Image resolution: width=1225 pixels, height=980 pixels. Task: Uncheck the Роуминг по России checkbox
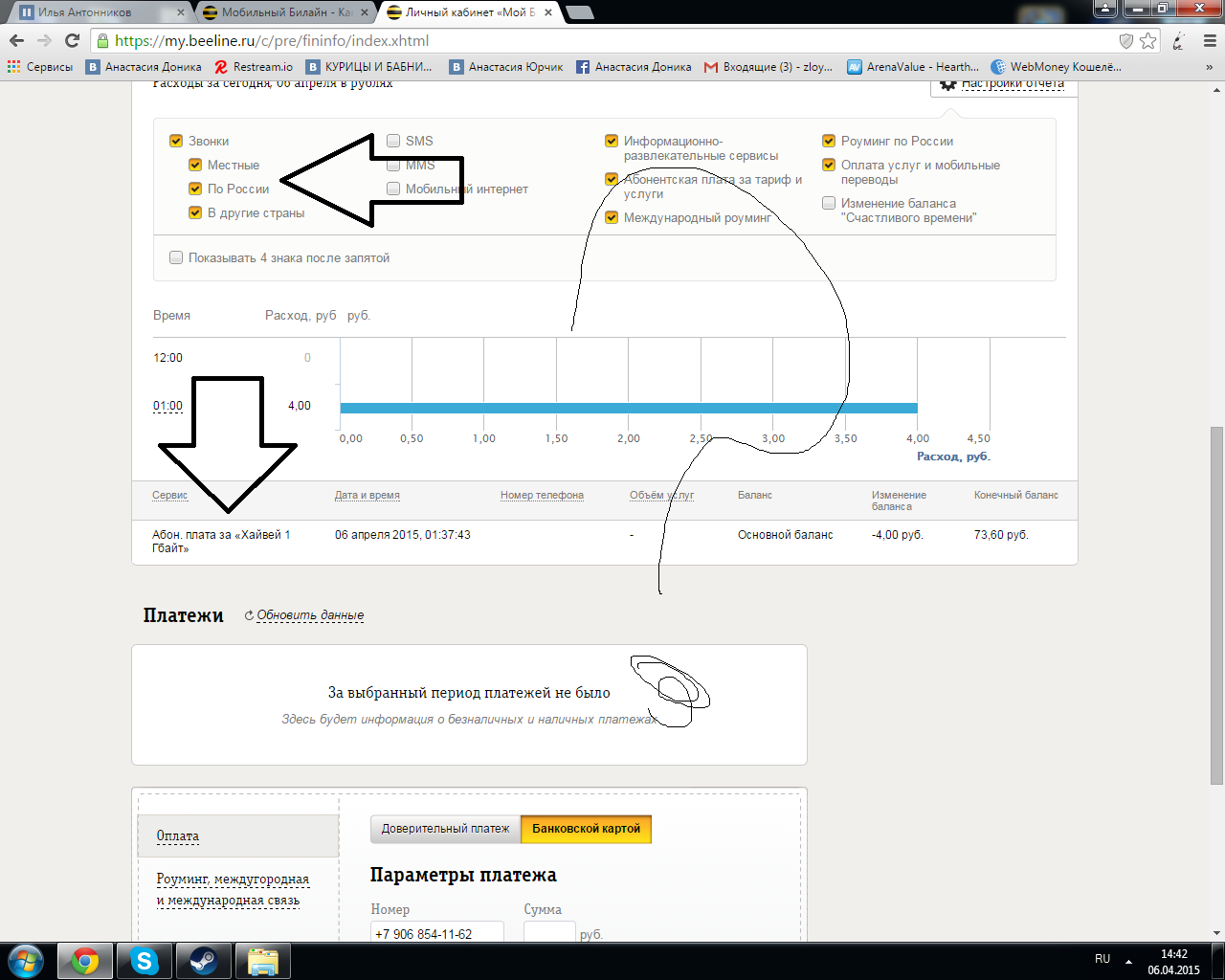click(829, 141)
